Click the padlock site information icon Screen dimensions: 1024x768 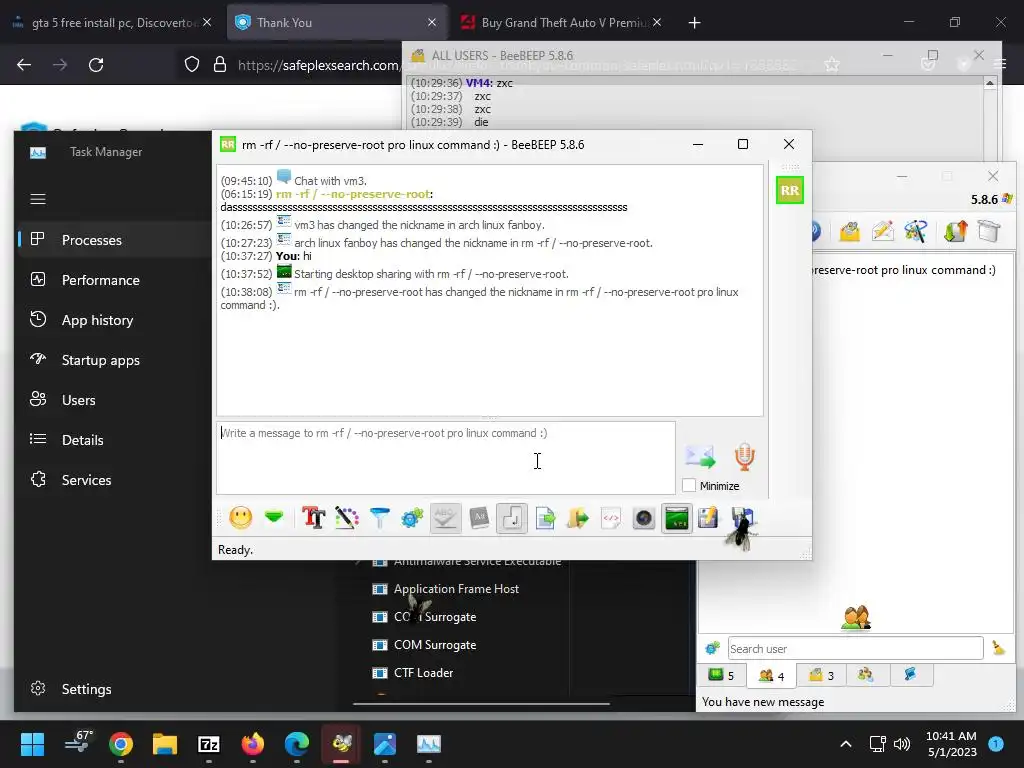220,65
